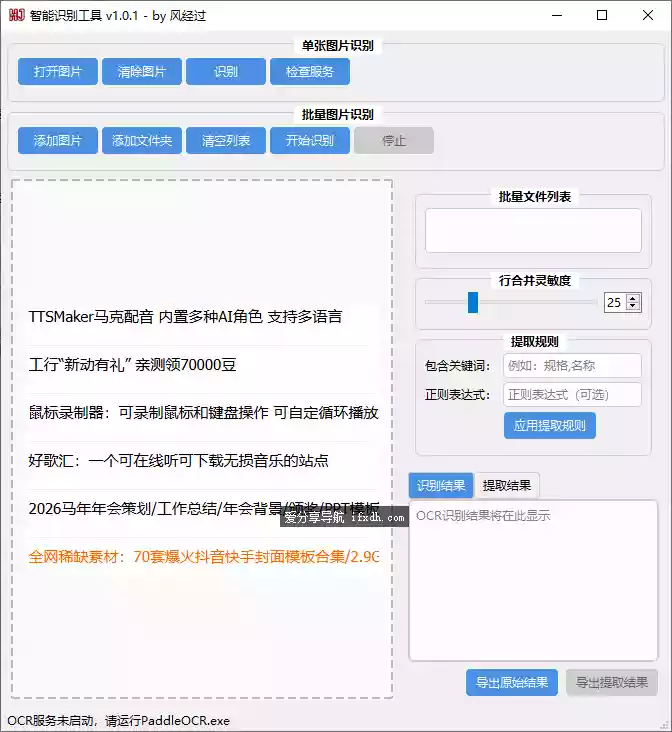Check service status via 检查服务
This screenshot has height=732, width=672.
click(x=310, y=71)
